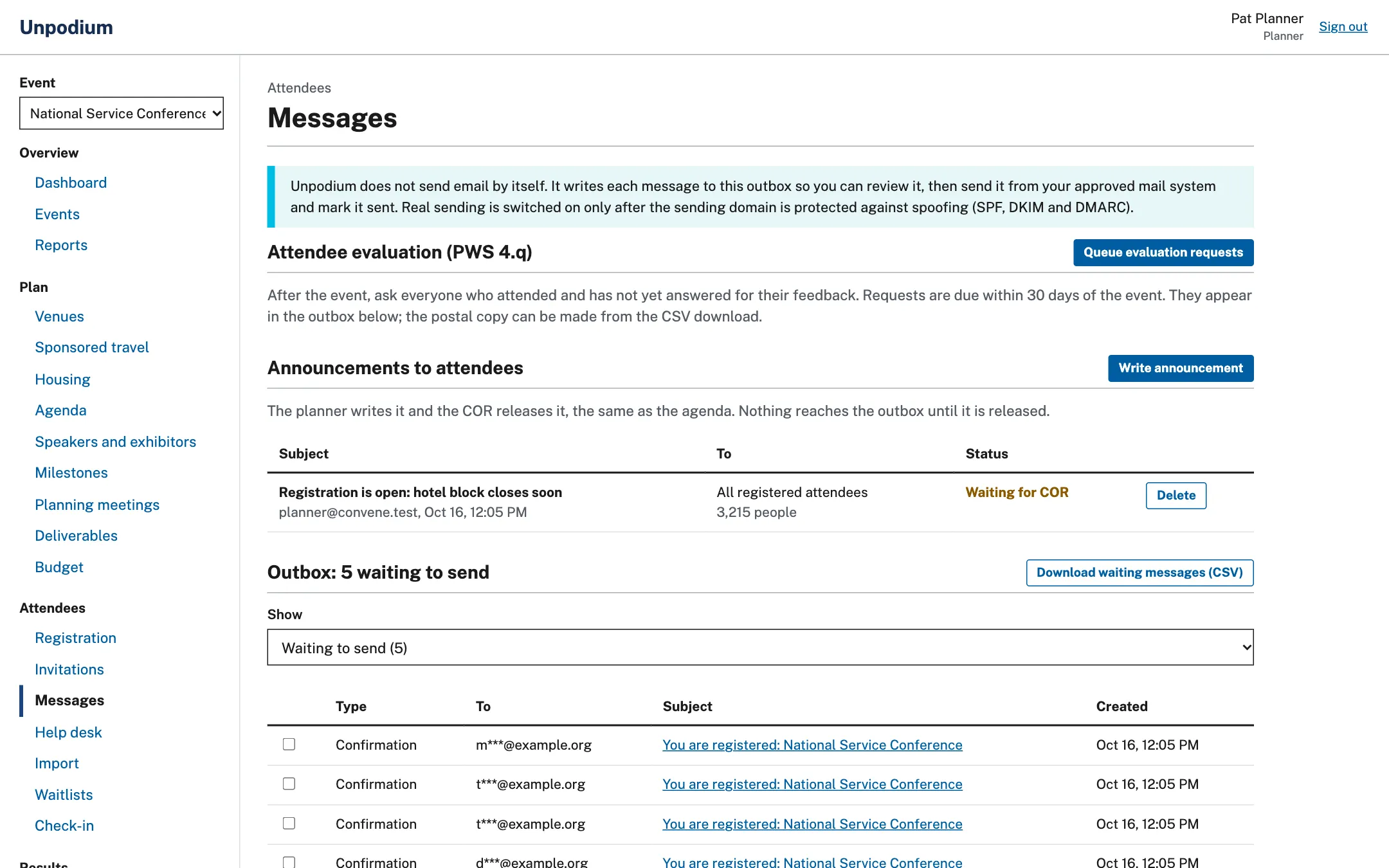Click the Created column header
The height and width of the screenshot is (868, 1389).
point(1121,706)
